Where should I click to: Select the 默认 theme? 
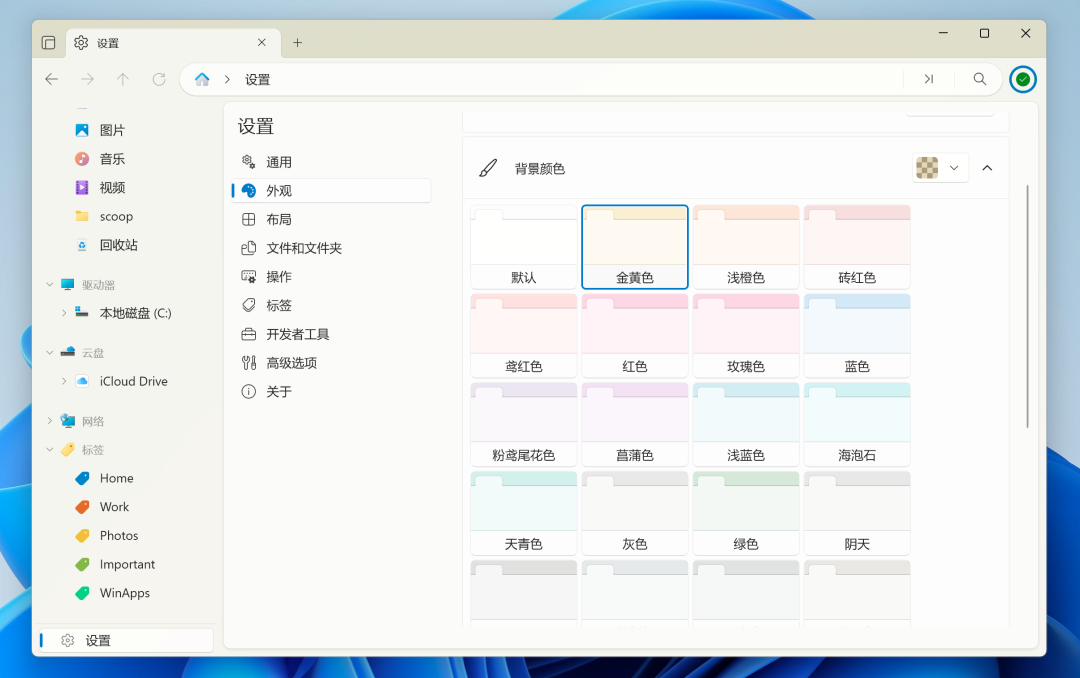[x=523, y=247]
